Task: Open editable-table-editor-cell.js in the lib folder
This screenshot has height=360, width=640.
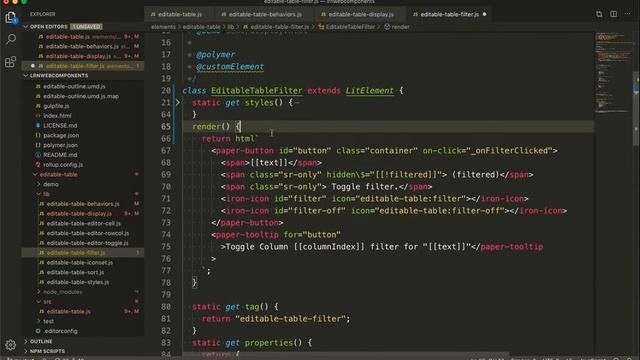Action: coord(83,224)
